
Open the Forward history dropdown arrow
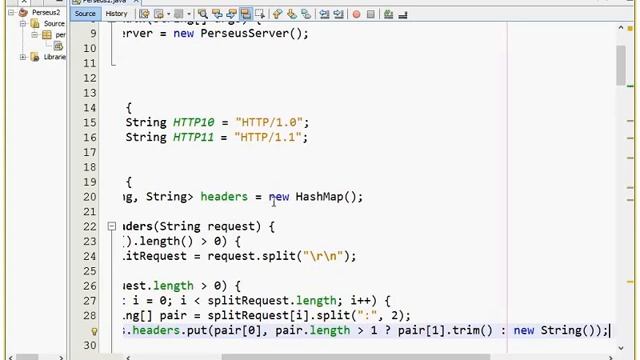189,14
